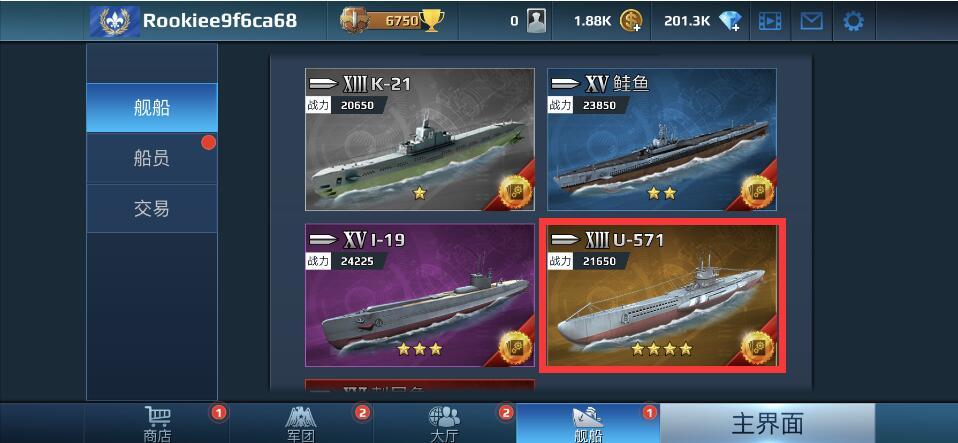
Task: Click the player flag avatar
Action: click(x=115, y=21)
